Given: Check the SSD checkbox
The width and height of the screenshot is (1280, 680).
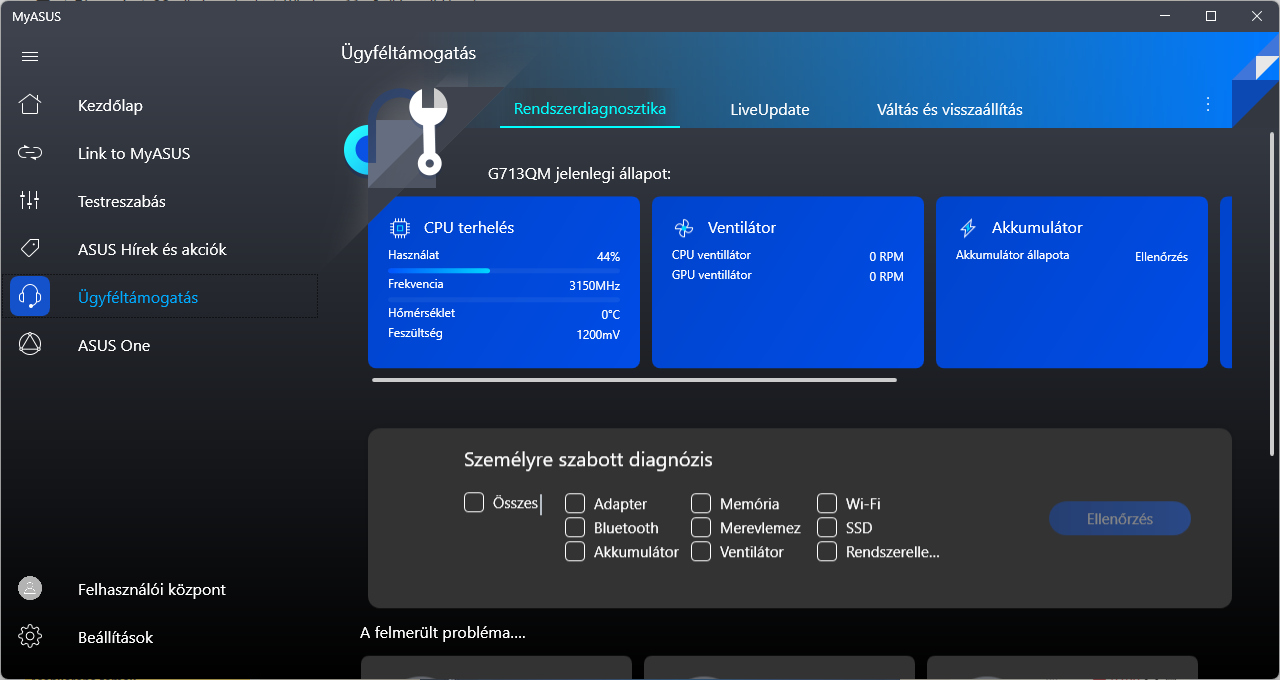Looking at the screenshot, I should [x=827, y=527].
